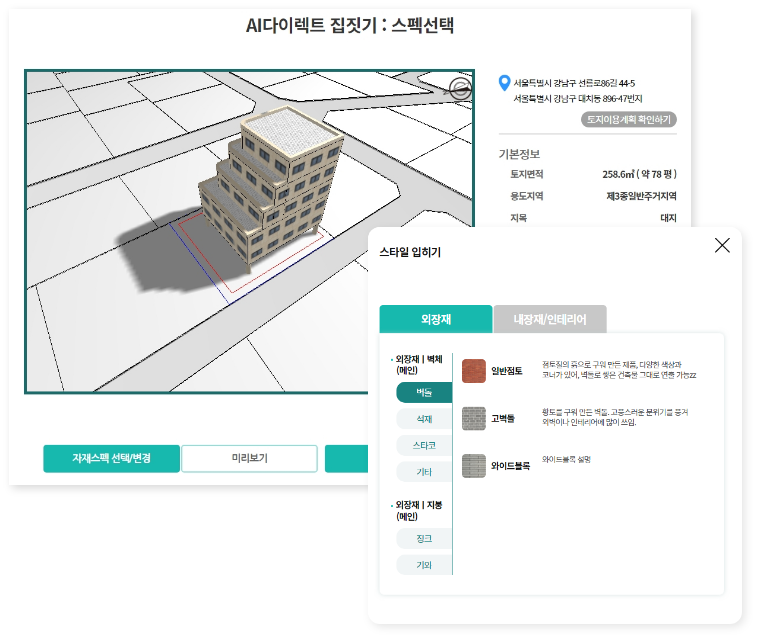Click the compass icon in the 3D viewer
Image resolution: width=757 pixels, height=639 pixels.
click(459, 89)
